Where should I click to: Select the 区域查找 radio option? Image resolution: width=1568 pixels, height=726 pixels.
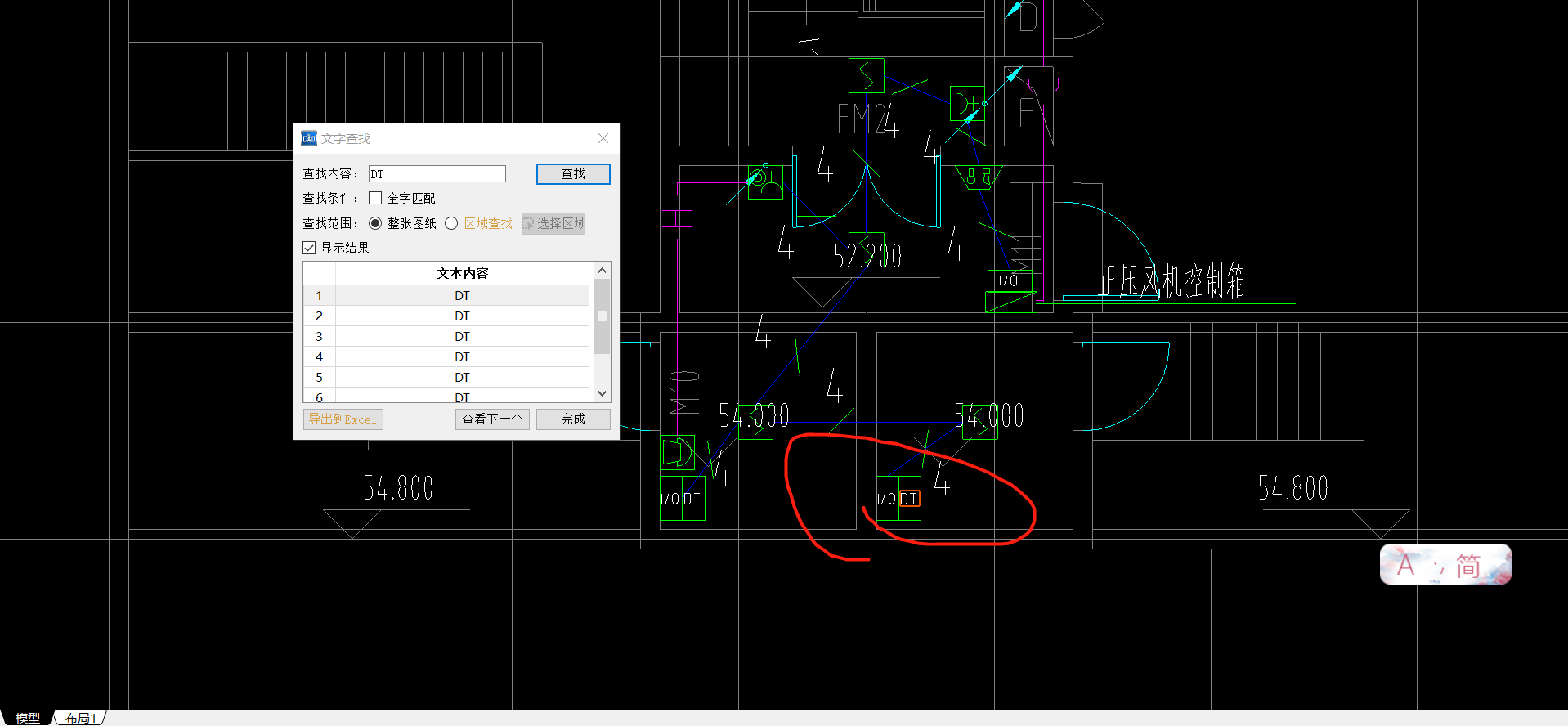point(451,223)
